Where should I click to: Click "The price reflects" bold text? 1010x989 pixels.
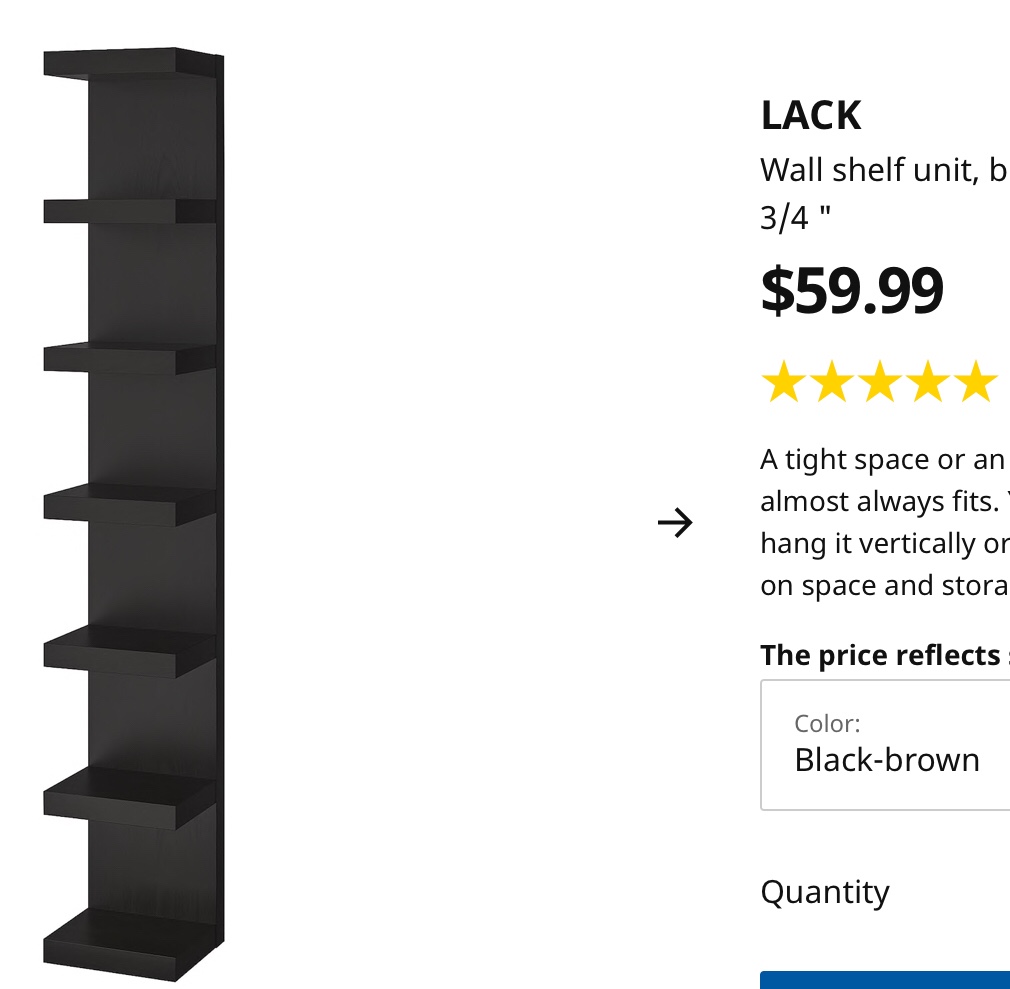click(880, 655)
